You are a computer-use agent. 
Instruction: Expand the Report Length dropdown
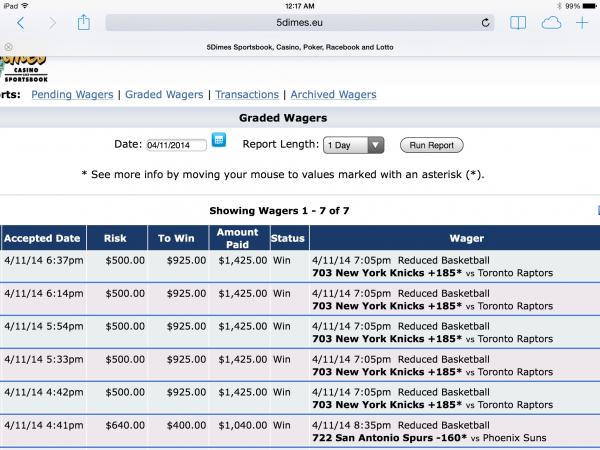coord(354,145)
